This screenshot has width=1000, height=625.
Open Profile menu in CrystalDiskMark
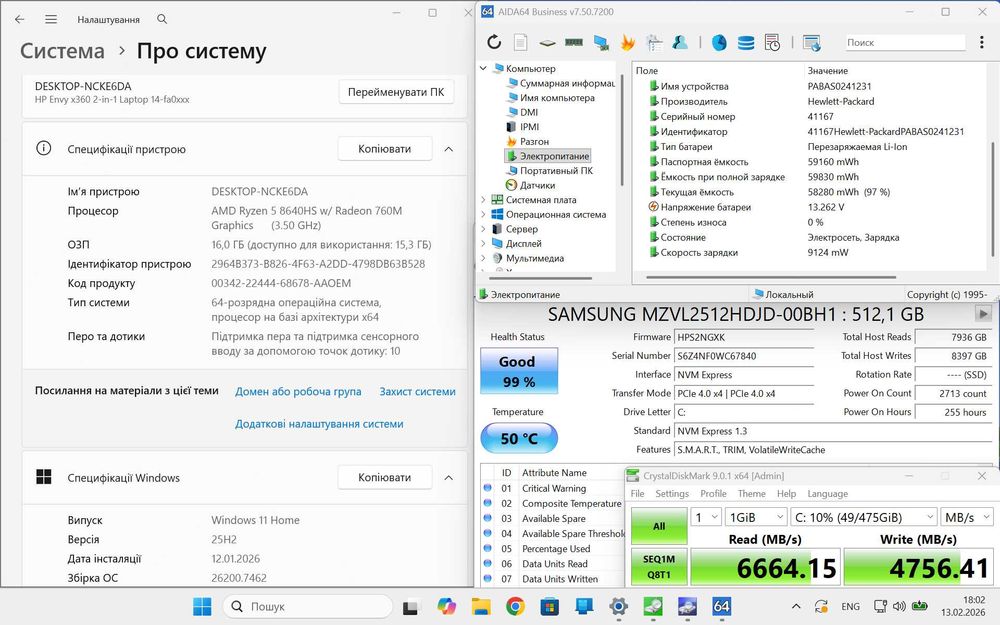click(x=713, y=494)
